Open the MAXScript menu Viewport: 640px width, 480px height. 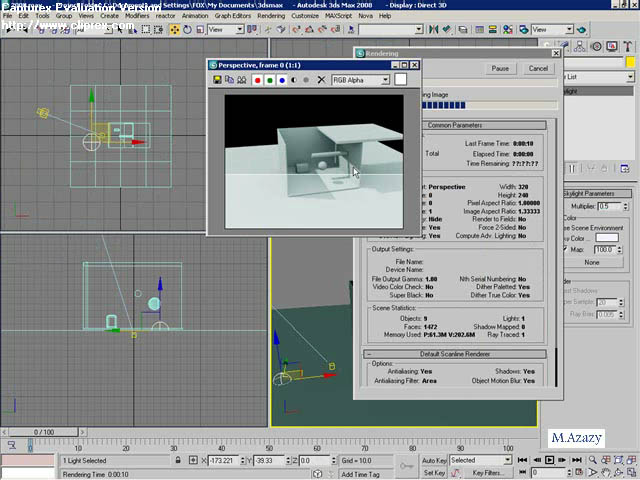(x=338, y=16)
